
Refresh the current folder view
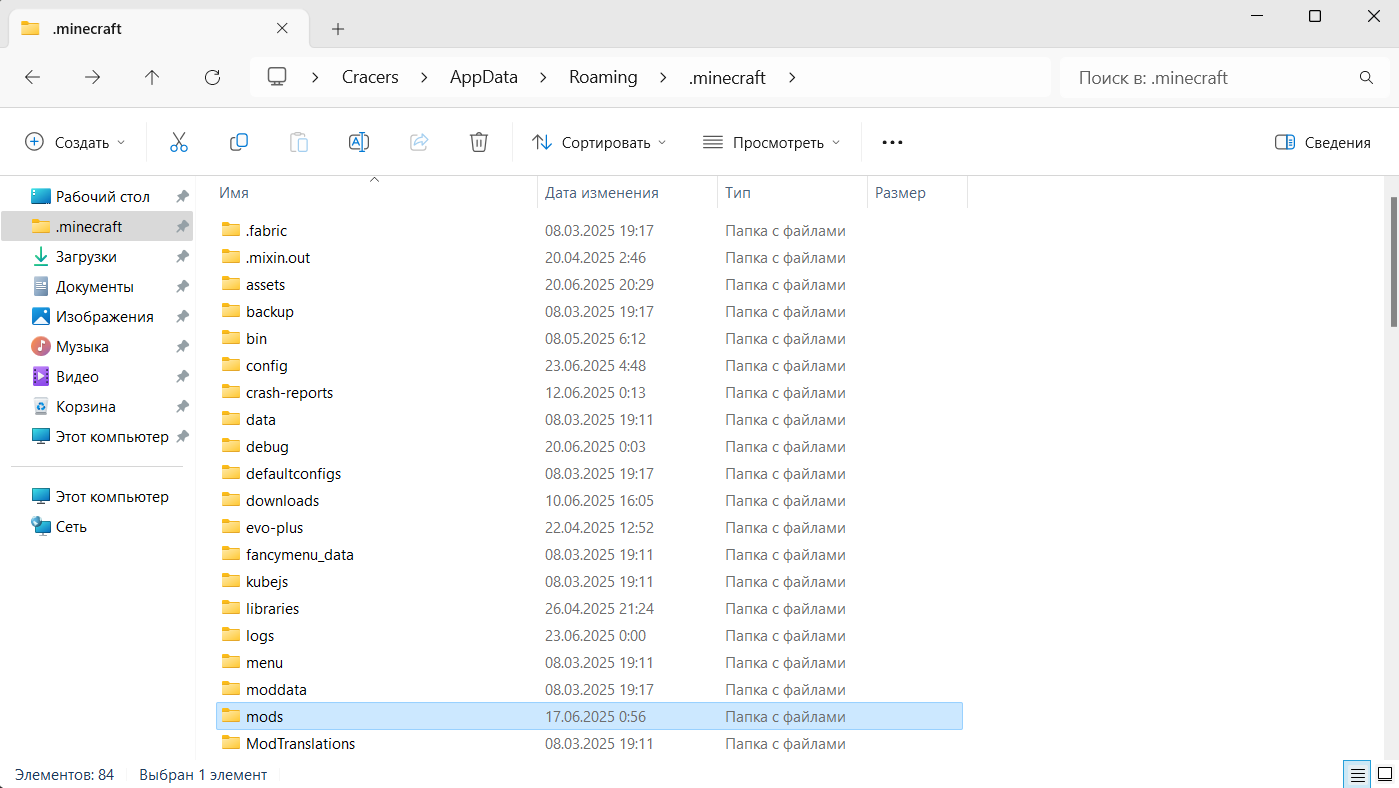[x=212, y=77]
